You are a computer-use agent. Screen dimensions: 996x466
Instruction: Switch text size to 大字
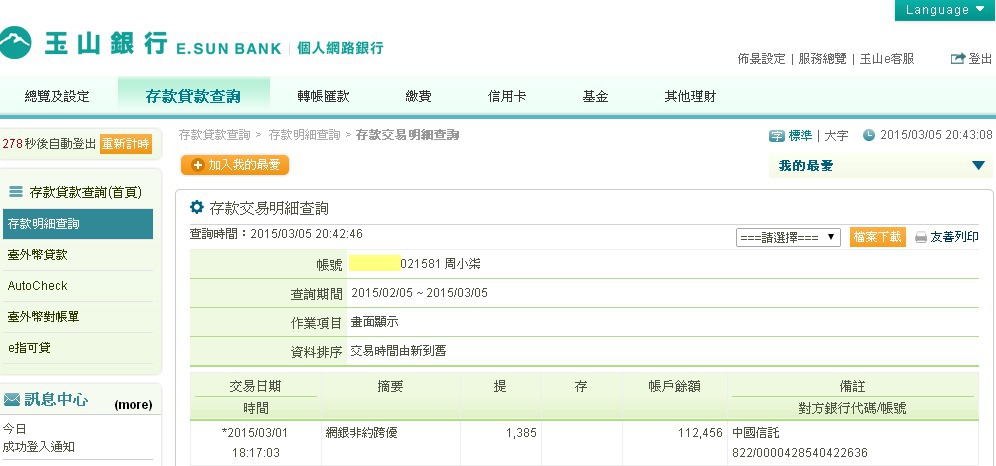click(x=836, y=135)
